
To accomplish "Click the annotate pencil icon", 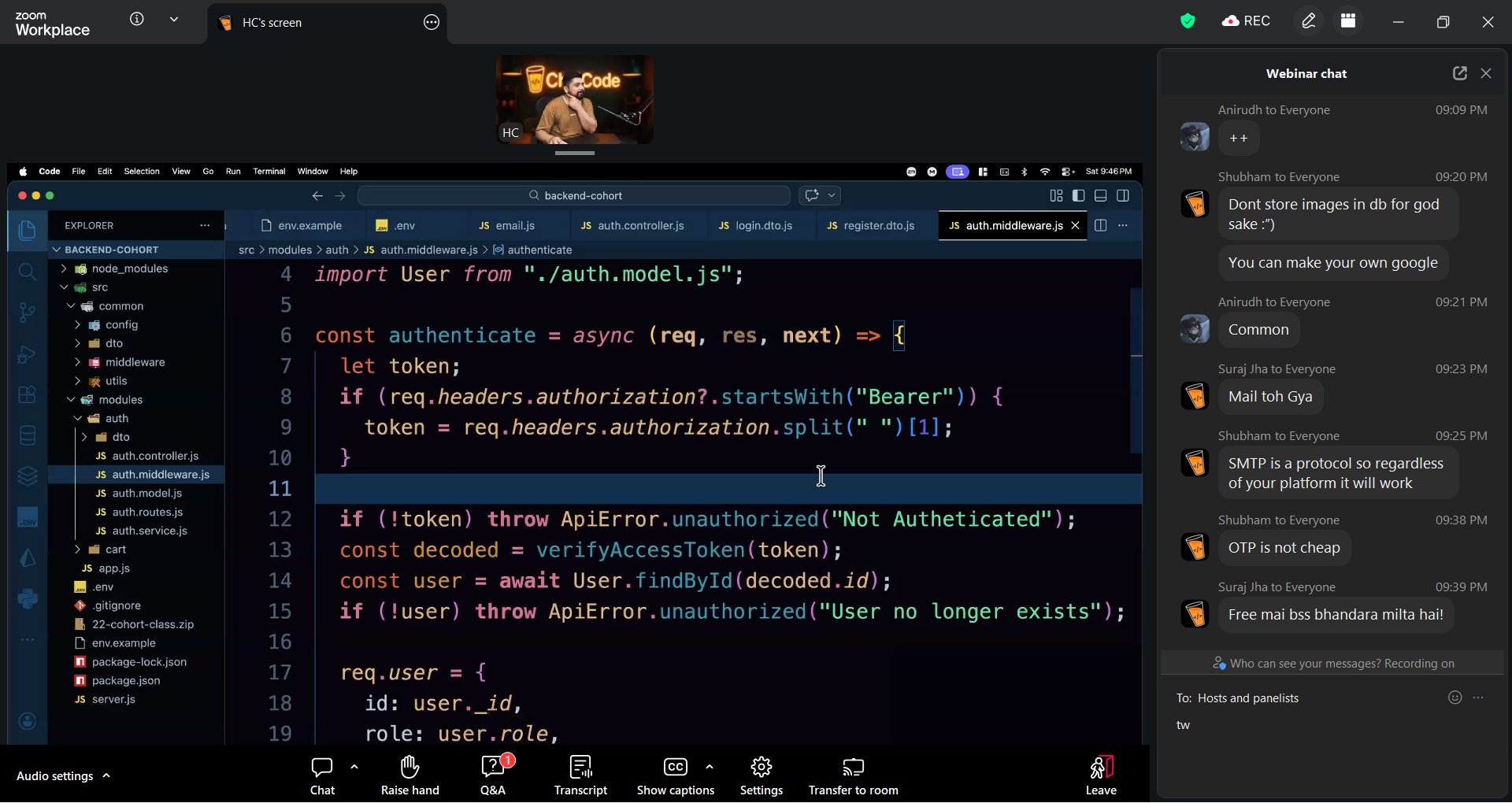I will [1308, 21].
